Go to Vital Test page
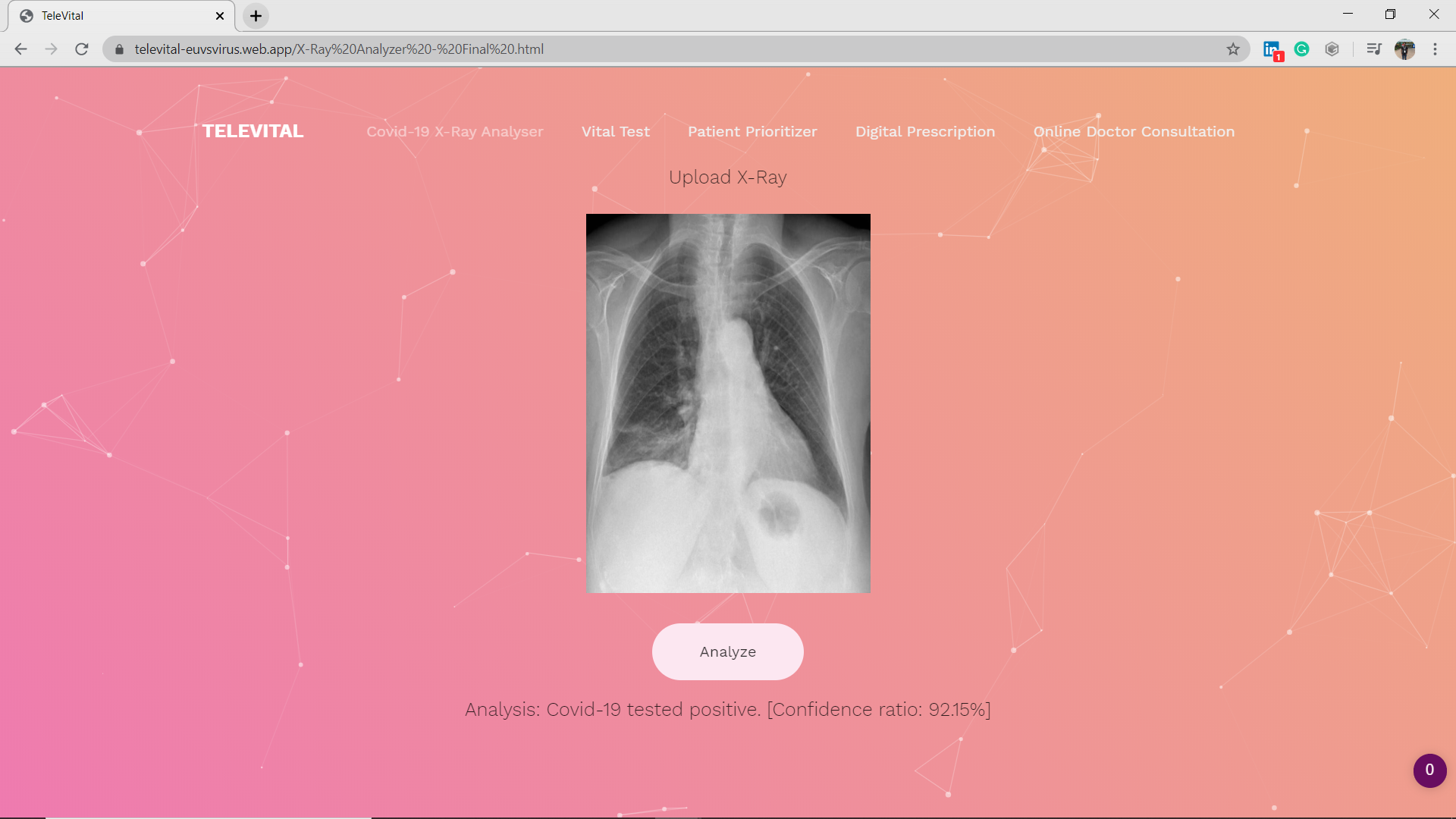The width and height of the screenshot is (1456, 819). [615, 132]
